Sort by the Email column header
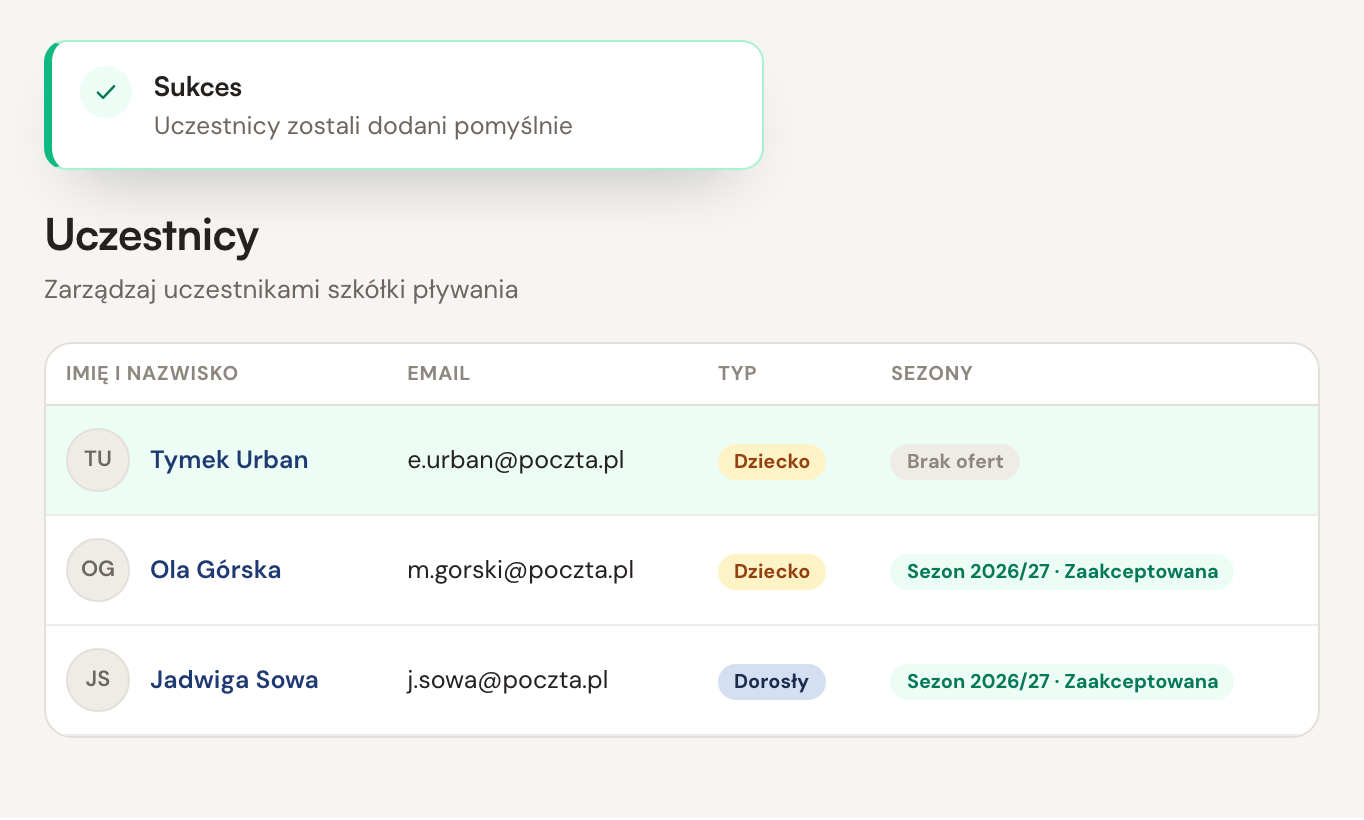This screenshot has height=820, width=1364. pos(438,374)
